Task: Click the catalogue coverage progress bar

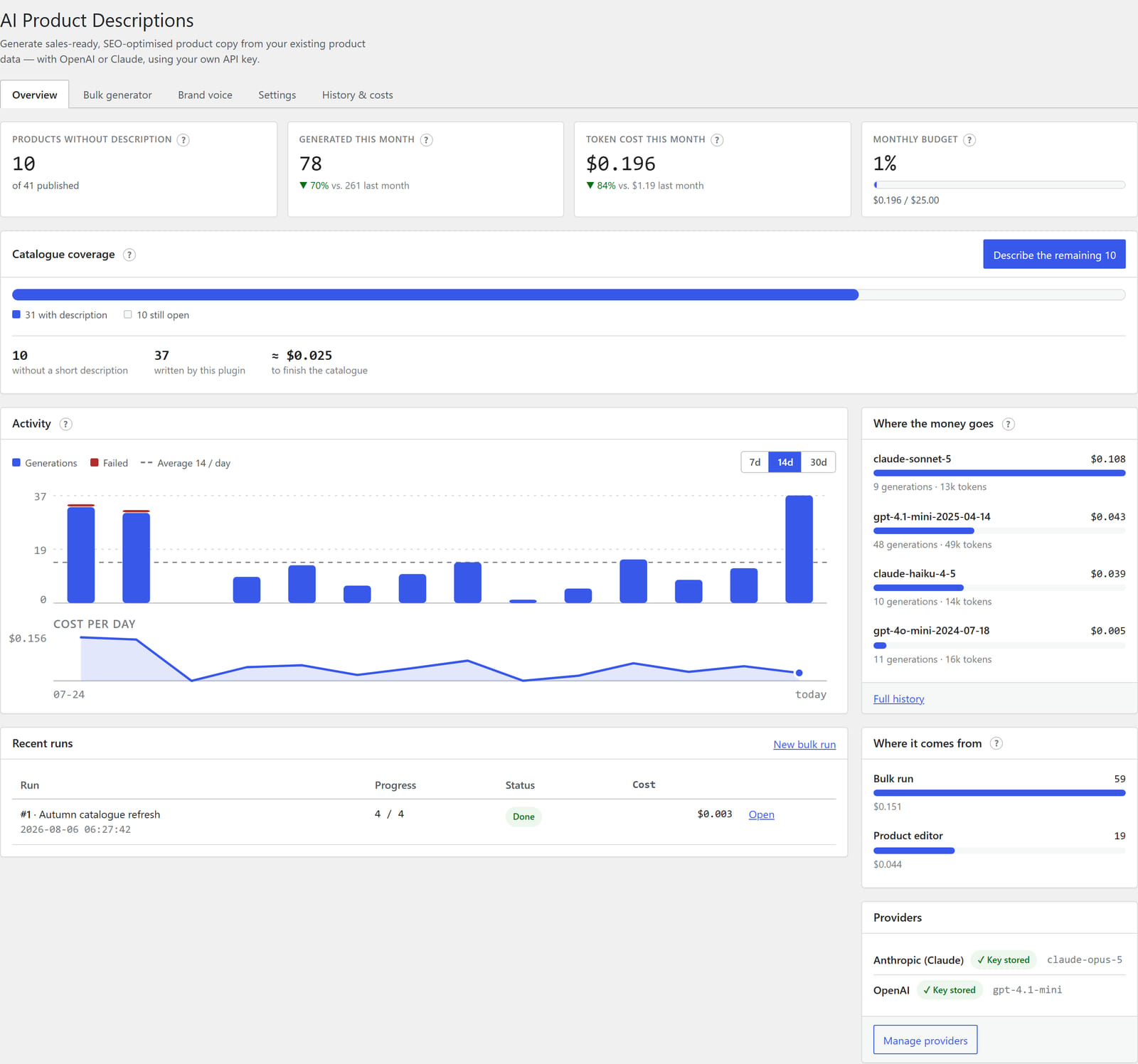Action: pos(569,294)
